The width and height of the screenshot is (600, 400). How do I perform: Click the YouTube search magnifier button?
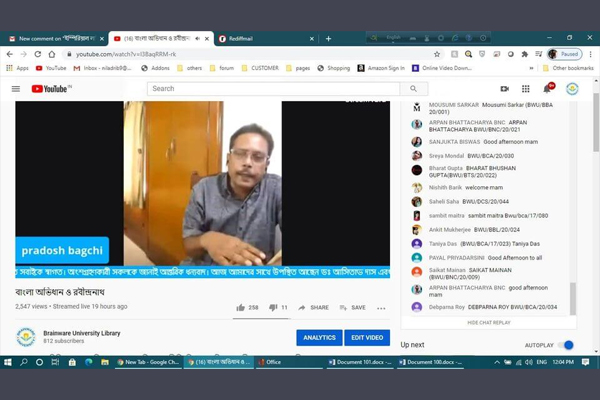[x=414, y=89]
